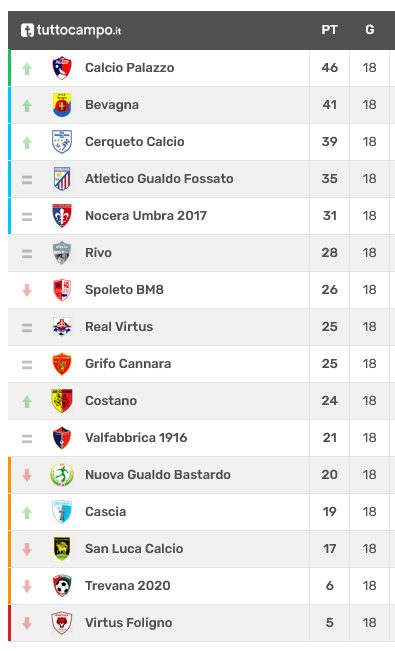Click Virtus Foligno crest icon

point(62,622)
